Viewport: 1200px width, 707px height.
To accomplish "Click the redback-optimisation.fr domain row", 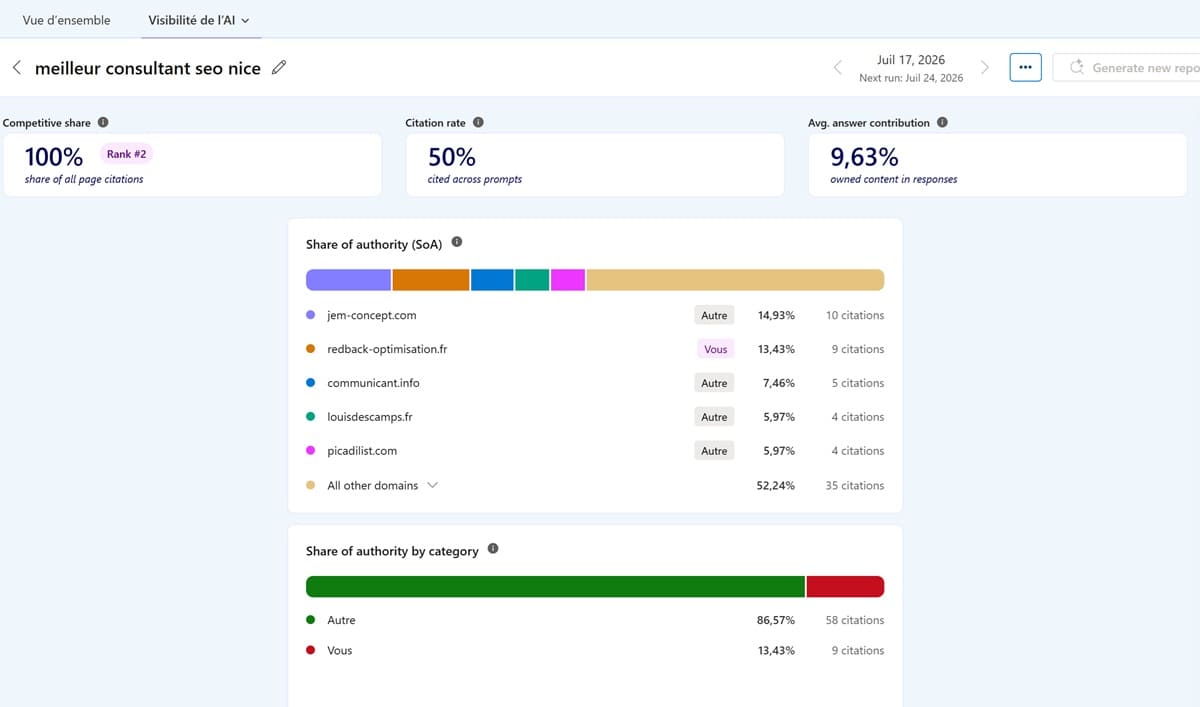I will tap(595, 349).
